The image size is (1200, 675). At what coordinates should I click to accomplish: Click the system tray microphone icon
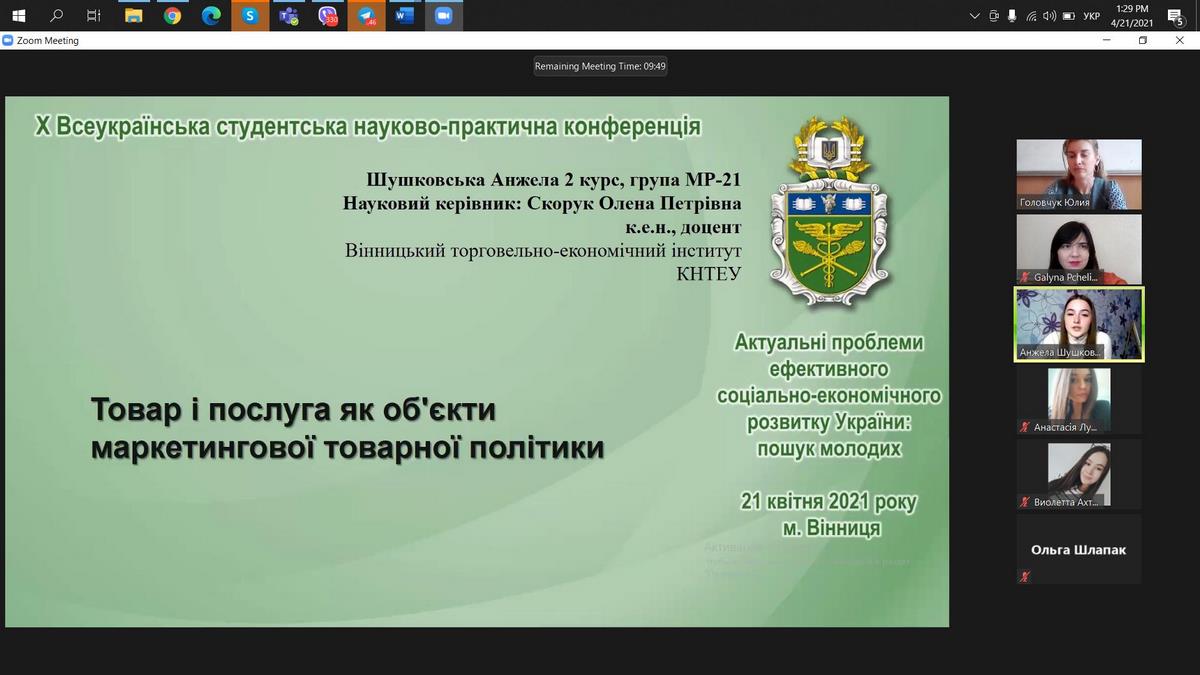click(1012, 16)
